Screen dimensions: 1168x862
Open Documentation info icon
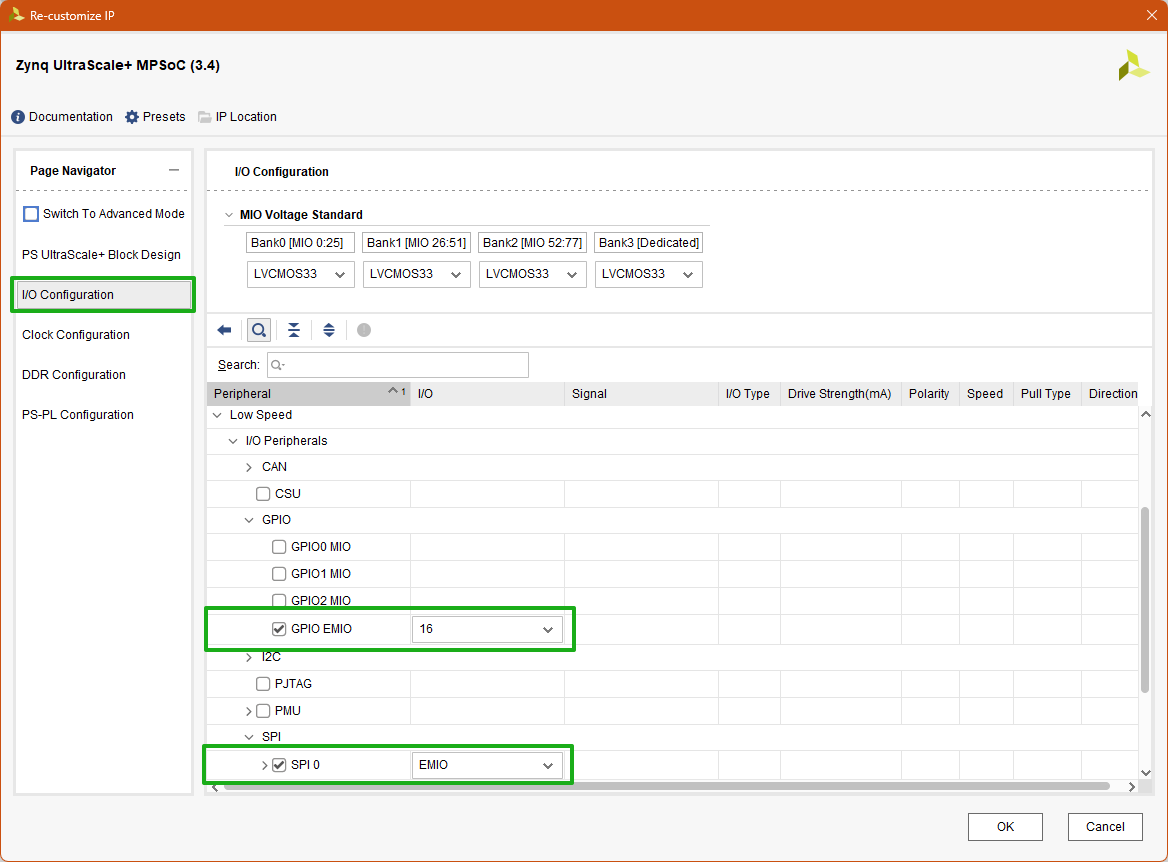point(18,117)
